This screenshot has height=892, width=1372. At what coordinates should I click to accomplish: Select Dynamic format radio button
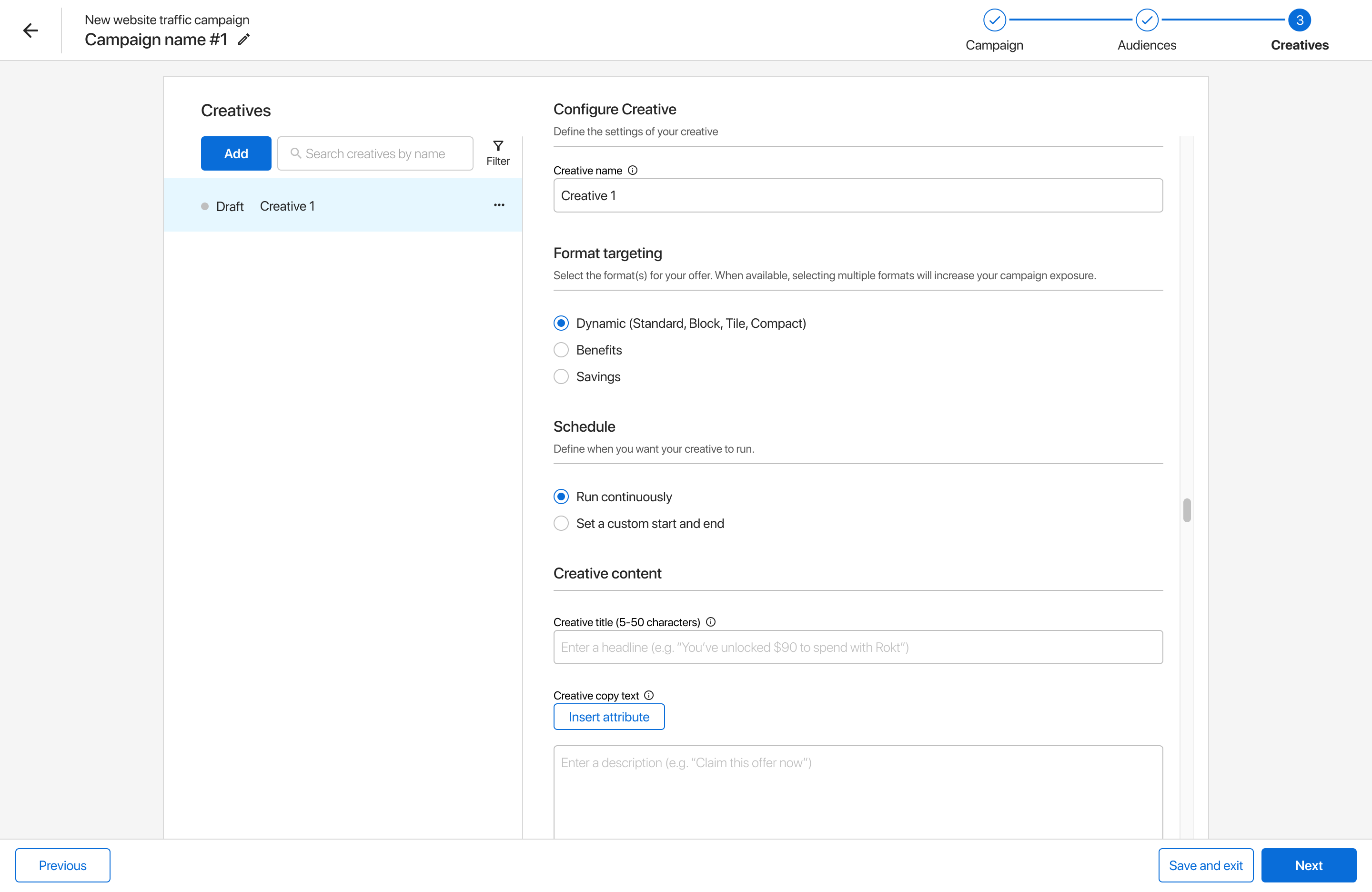(561, 323)
